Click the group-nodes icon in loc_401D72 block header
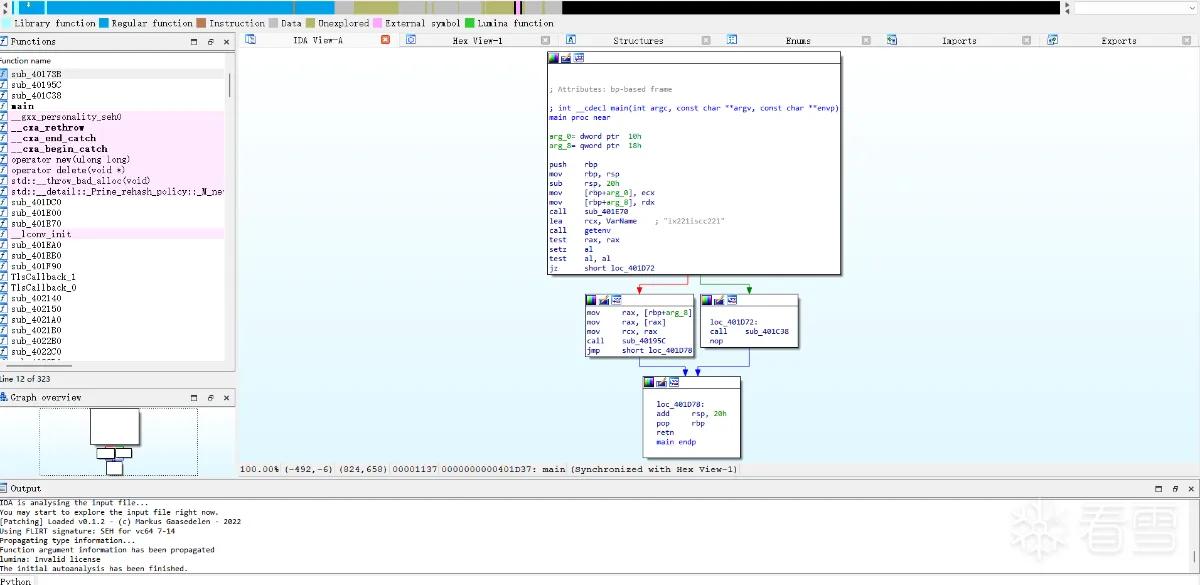The image size is (1200, 585). (731, 300)
